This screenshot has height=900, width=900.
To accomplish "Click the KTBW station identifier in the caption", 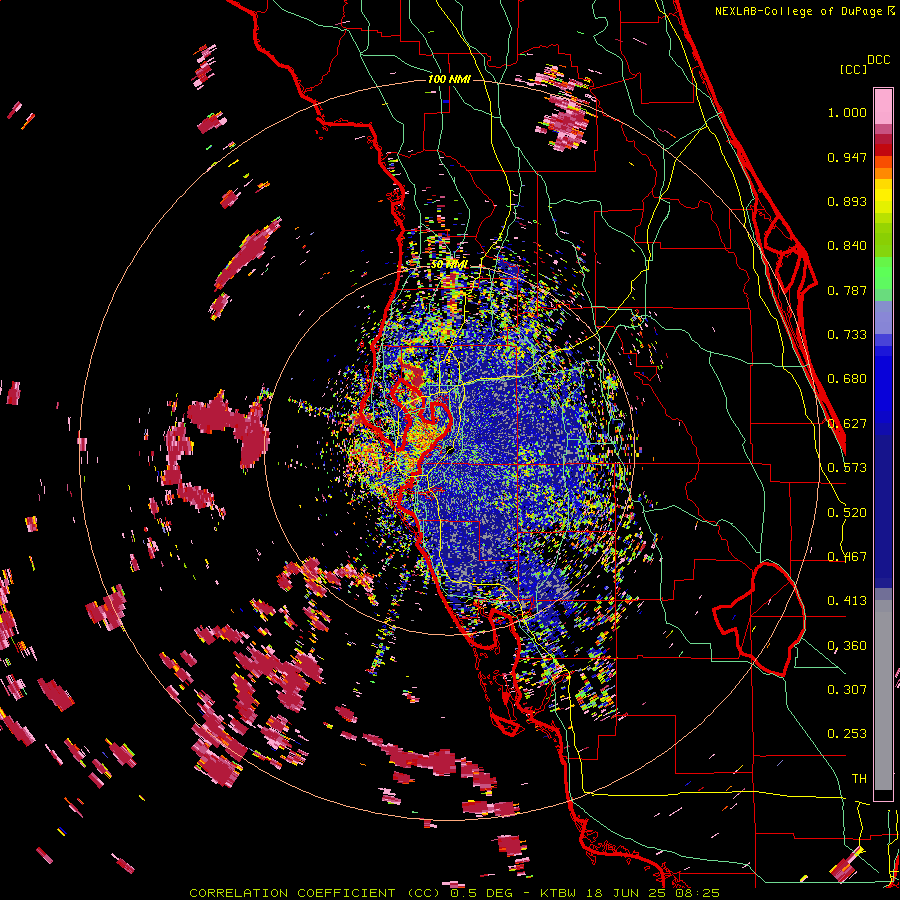I will tap(560, 893).
